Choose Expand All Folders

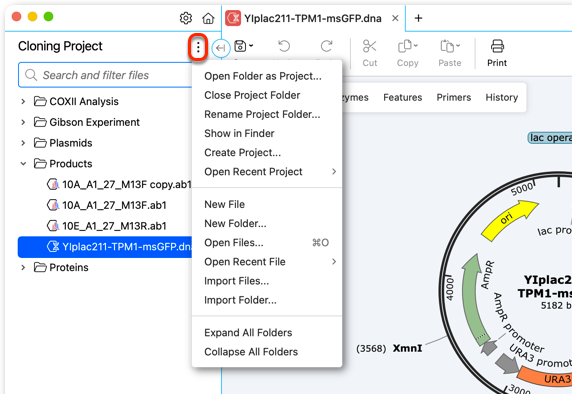click(248, 333)
